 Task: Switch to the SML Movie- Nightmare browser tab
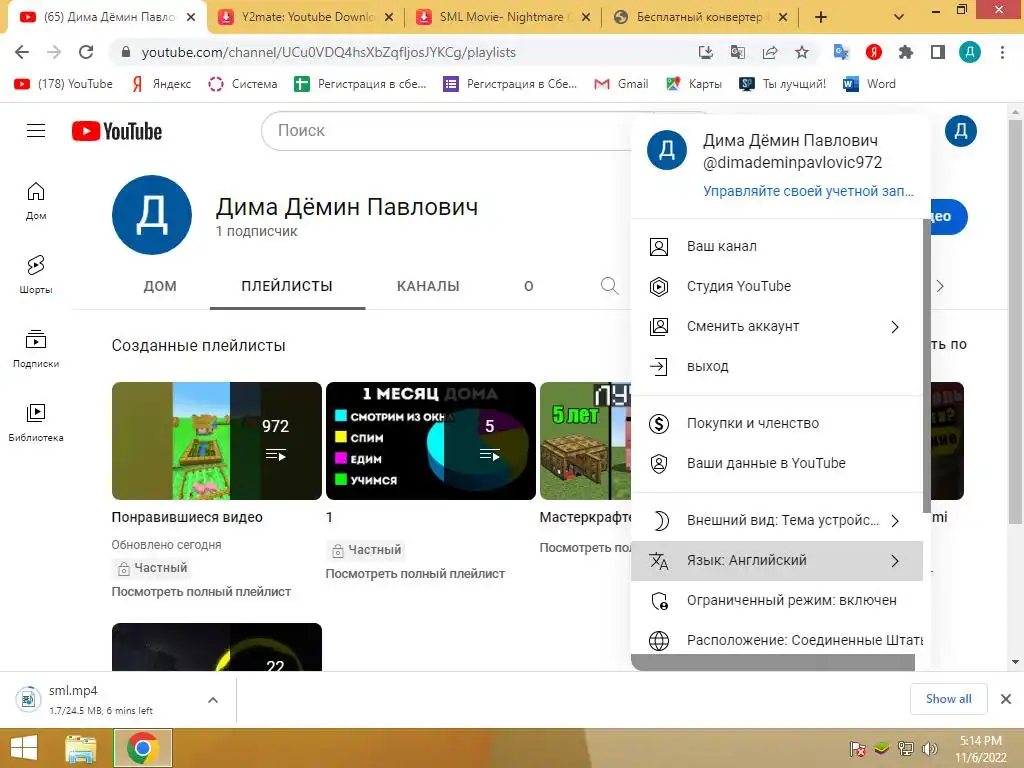[502, 18]
